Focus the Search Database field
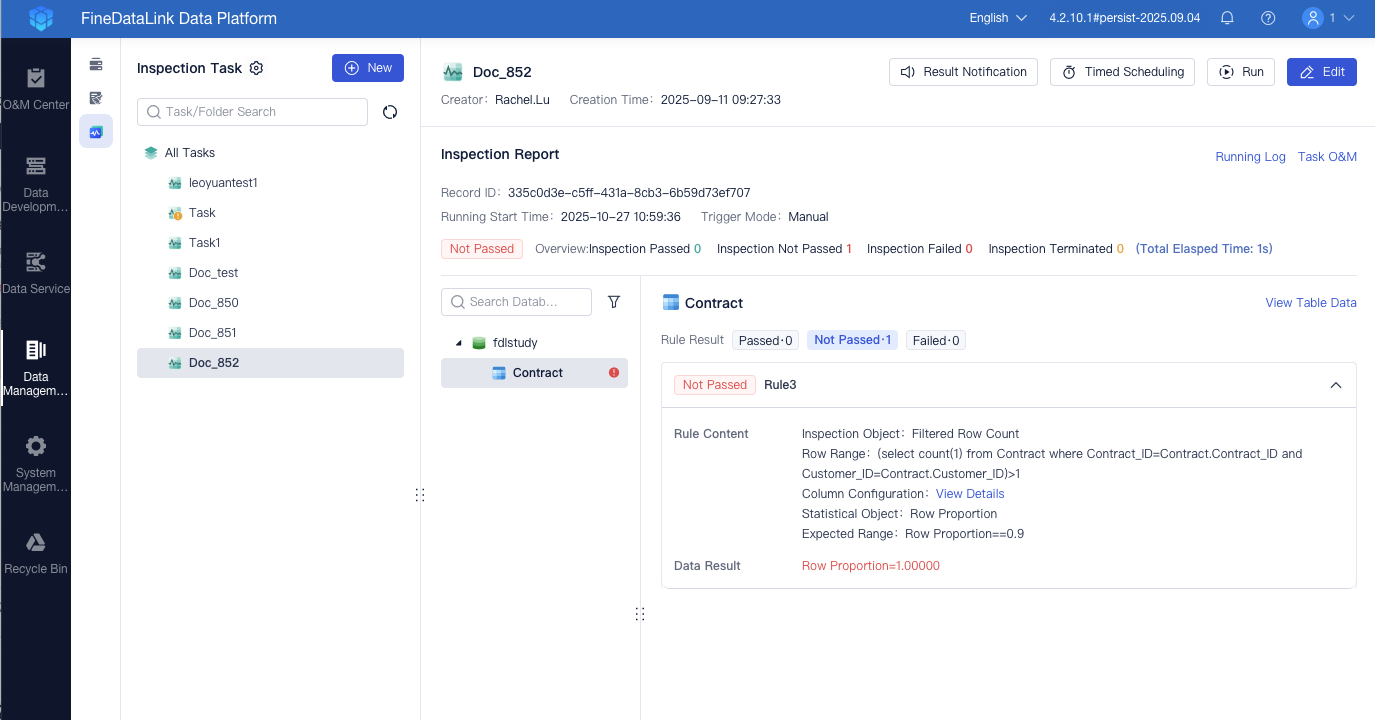The image size is (1375, 720). click(x=516, y=302)
